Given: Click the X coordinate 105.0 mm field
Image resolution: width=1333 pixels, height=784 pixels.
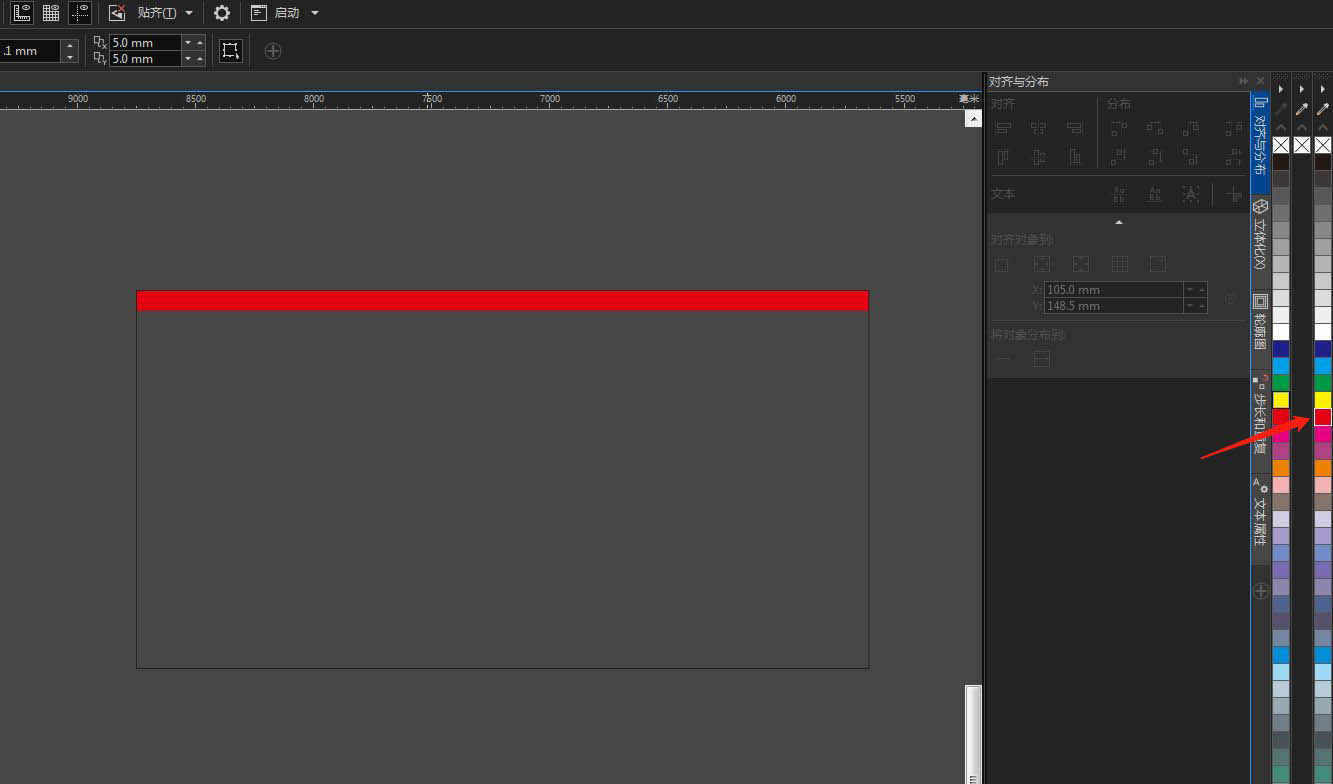Looking at the screenshot, I should (x=1113, y=290).
